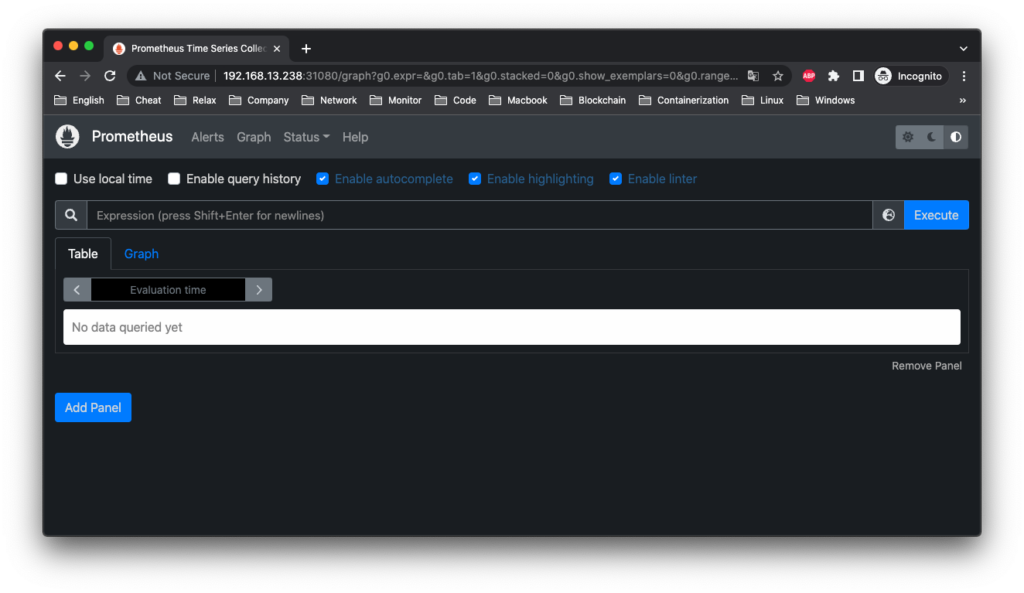Open the Containerization bookmarks folder
1024x593 pixels.
click(683, 100)
